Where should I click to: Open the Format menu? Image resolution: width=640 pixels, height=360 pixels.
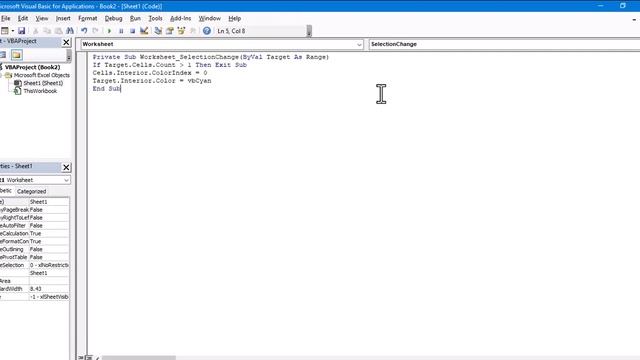88,18
